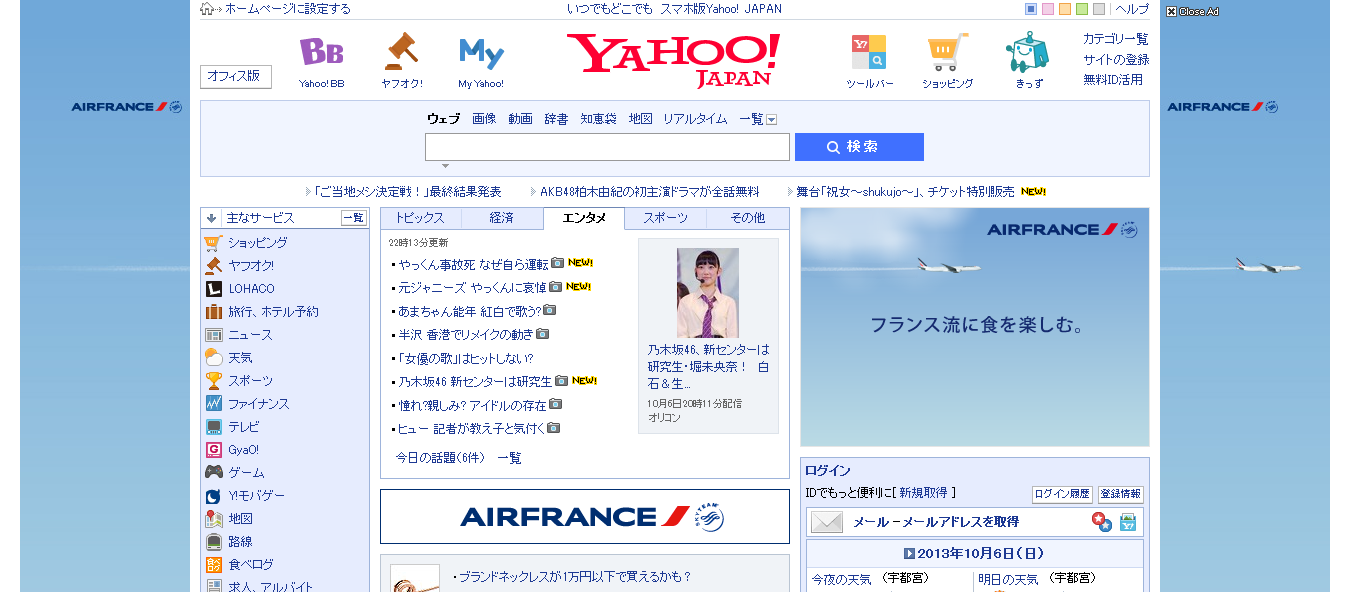Click the magnifier in the 検索 button
This screenshot has height=592, width=1349.
(x=833, y=147)
